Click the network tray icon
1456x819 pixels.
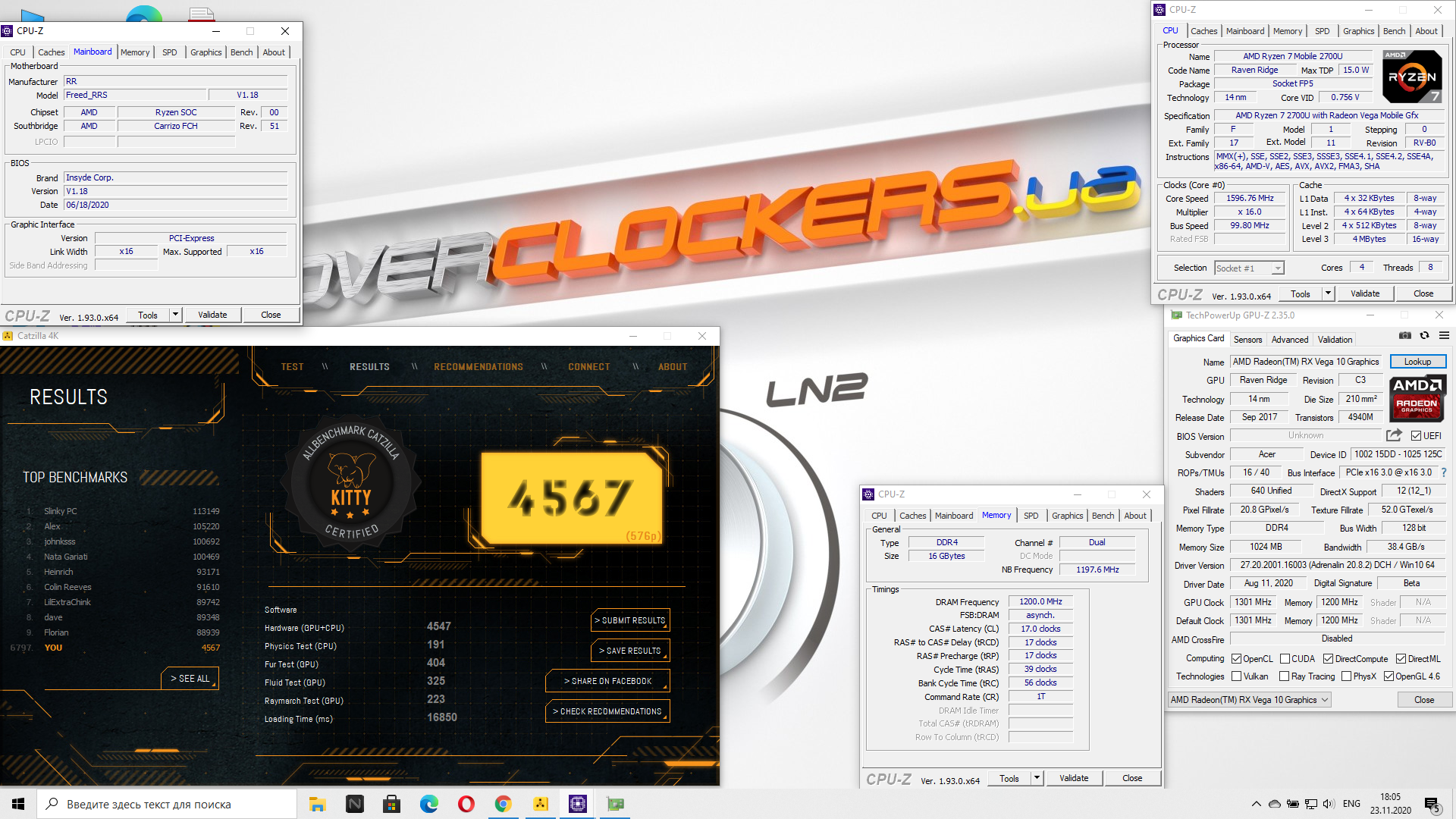(x=1311, y=804)
